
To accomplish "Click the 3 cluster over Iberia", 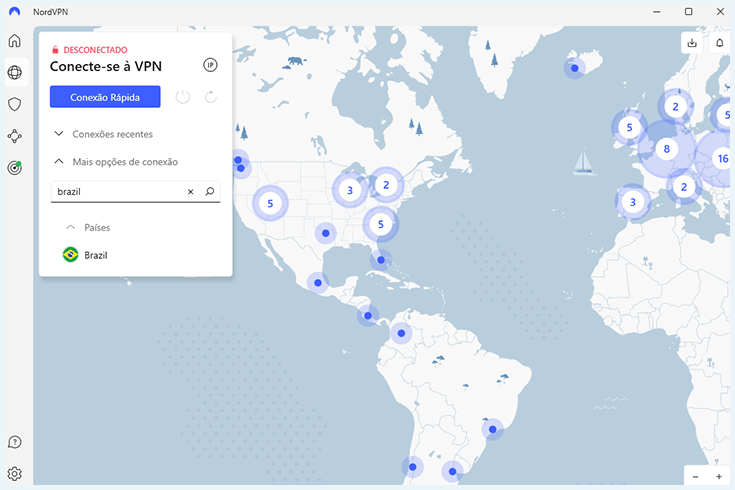I will tap(633, 202).
